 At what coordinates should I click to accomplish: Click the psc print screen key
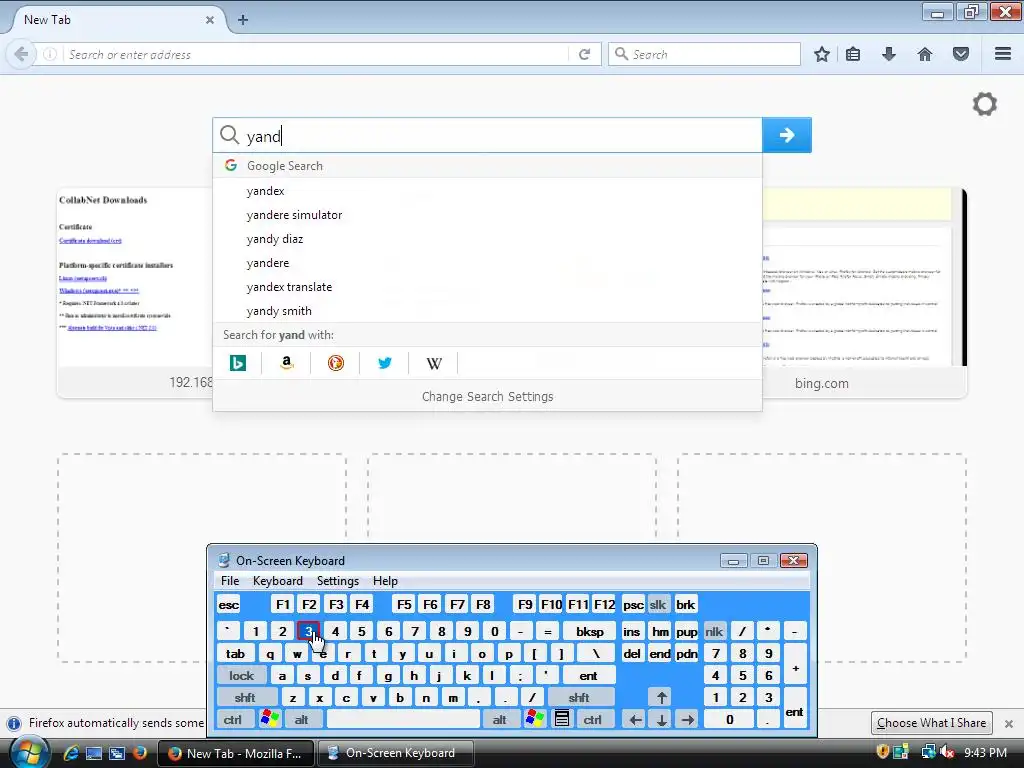[x=633, y=605]
